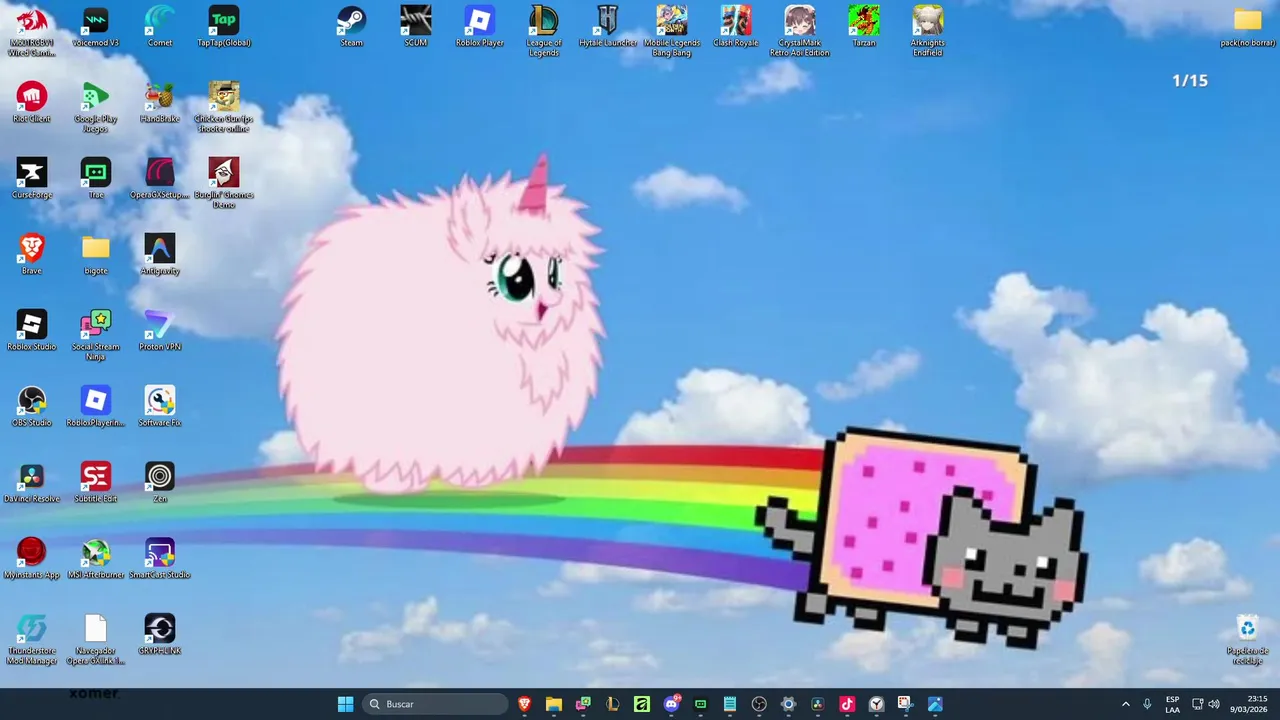Open the Voicemod V3 desktop shortcut
1280x720 pixels.
95,27
